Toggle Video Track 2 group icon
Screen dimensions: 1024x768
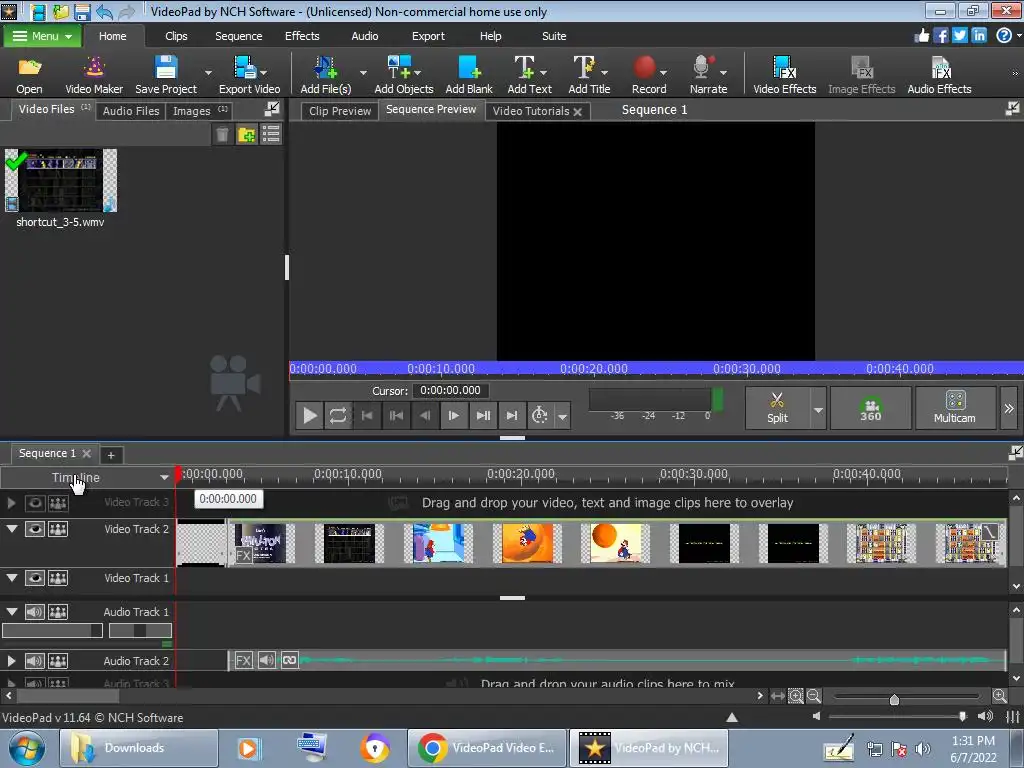click(x=58, y=529)
